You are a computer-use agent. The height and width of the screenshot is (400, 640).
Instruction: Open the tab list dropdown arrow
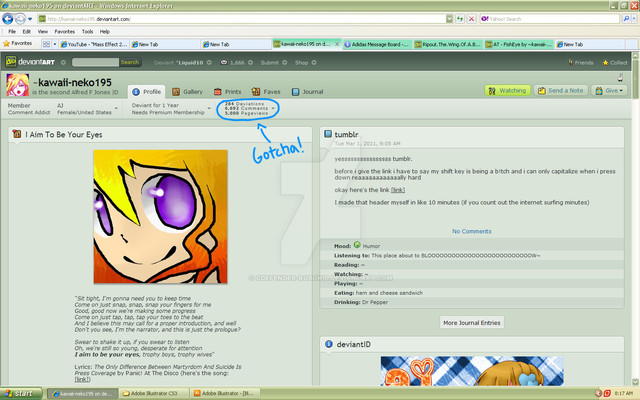tap(55, 44)
